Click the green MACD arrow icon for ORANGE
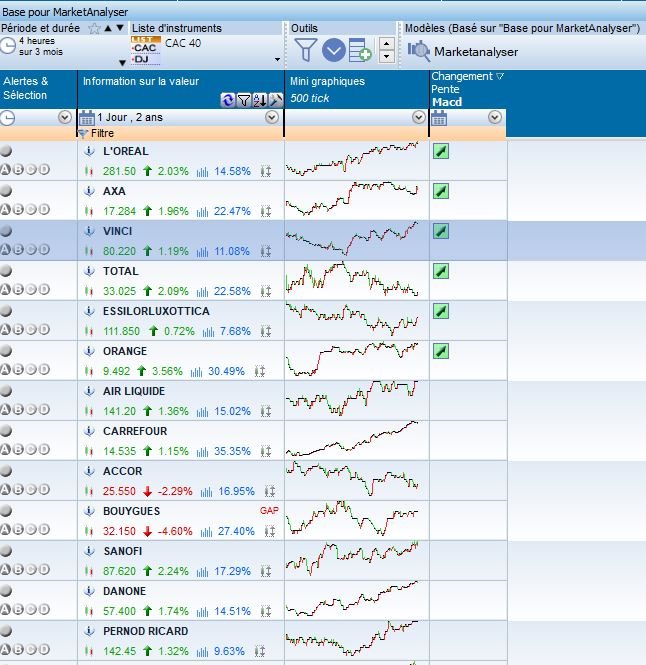646x665 pixels. (x=441, y=351)
